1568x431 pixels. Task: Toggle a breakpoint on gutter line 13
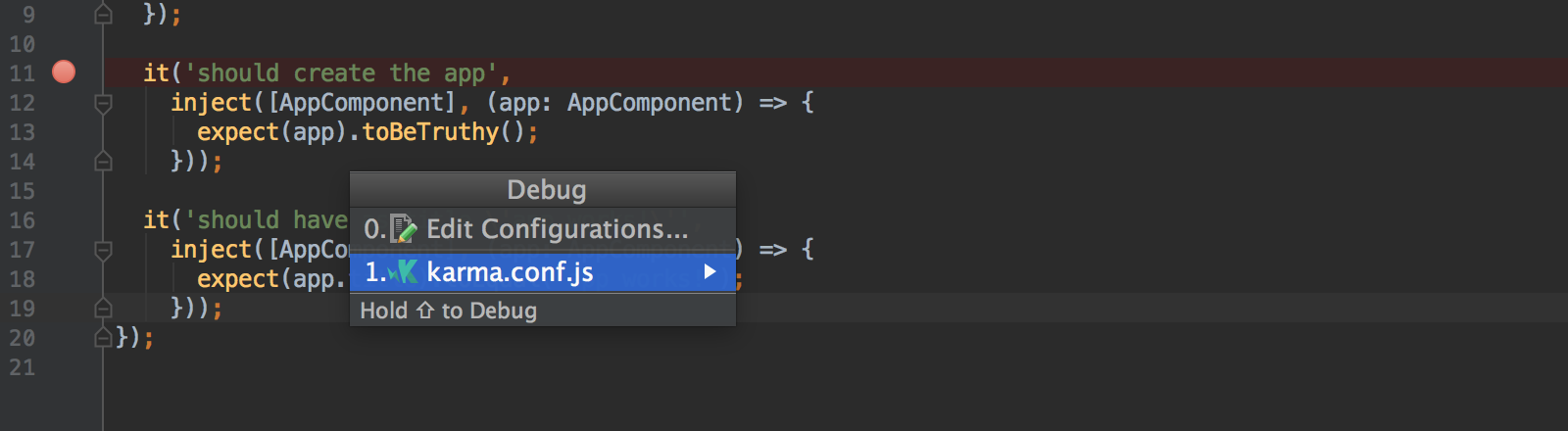64,131
